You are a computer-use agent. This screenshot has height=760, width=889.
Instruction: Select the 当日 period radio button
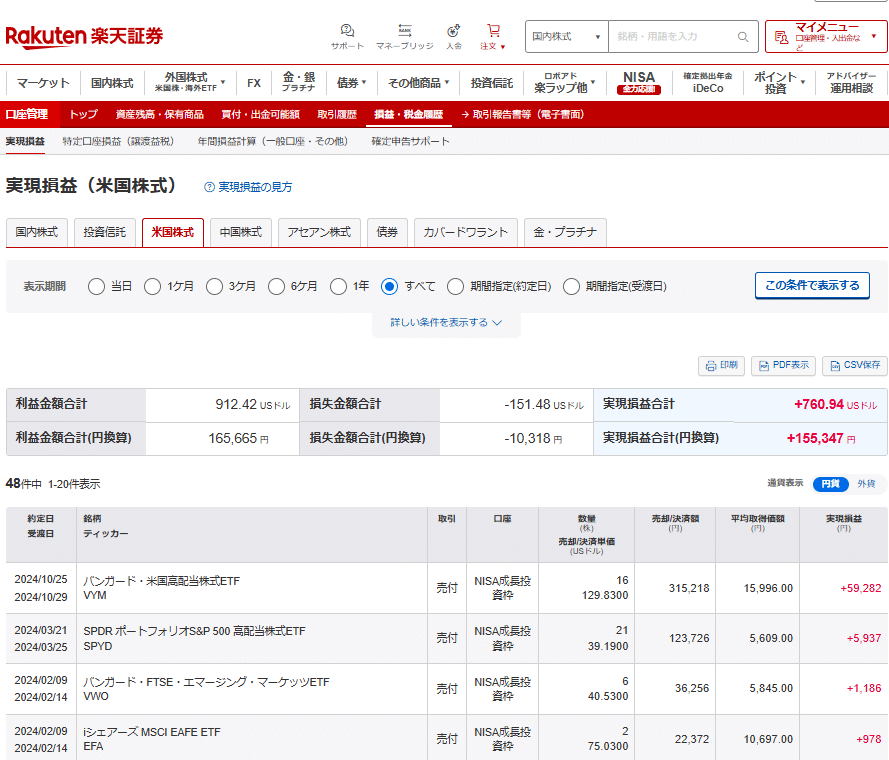[97, 286]
